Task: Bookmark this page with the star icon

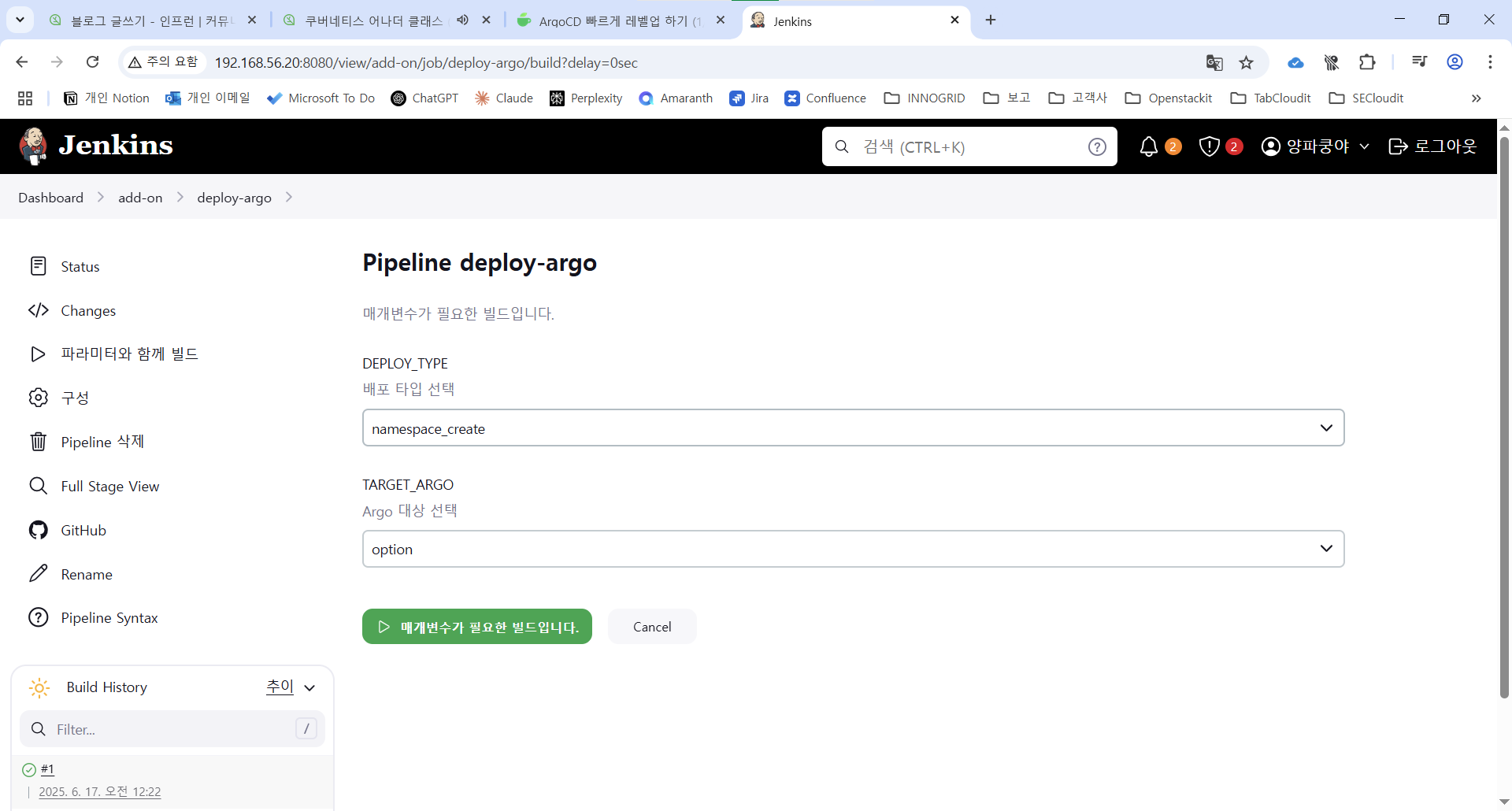Action: coord(1246,63)
